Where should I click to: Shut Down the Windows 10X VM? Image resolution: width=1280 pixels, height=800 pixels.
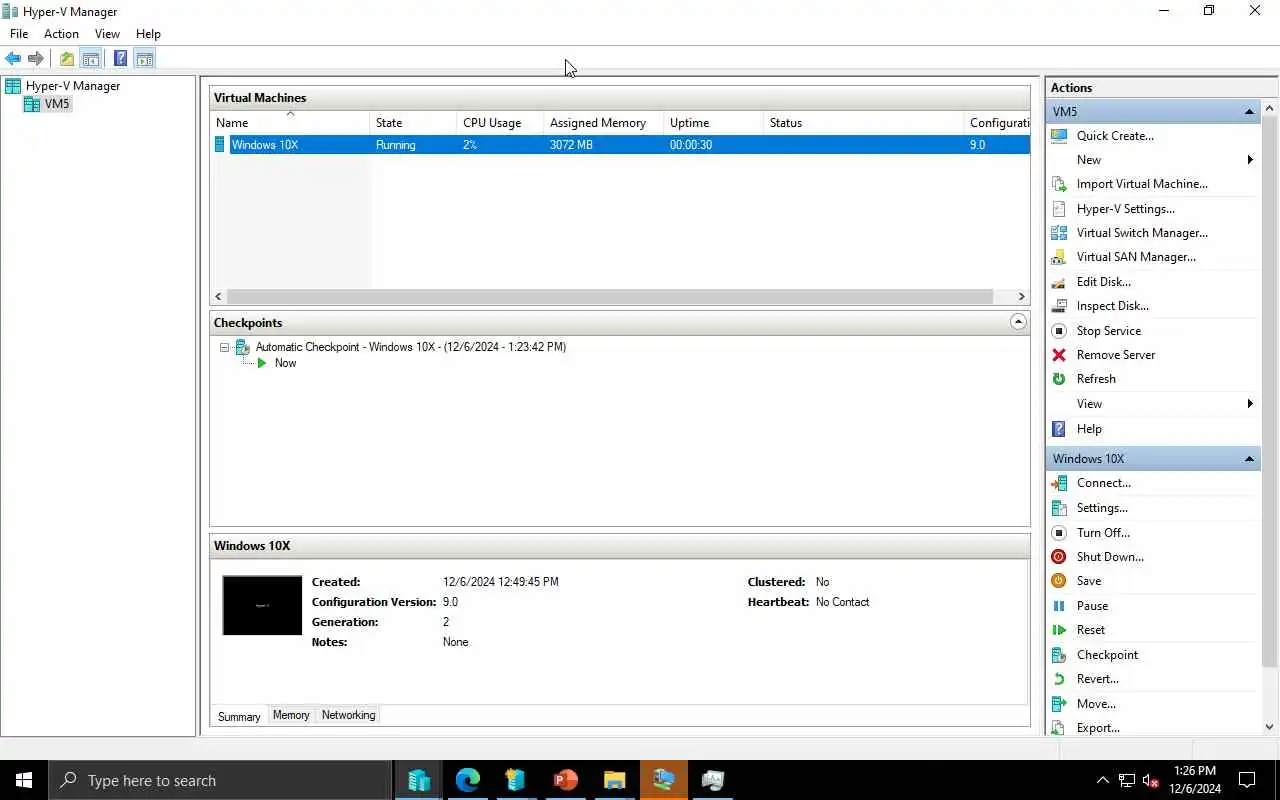1110,557
